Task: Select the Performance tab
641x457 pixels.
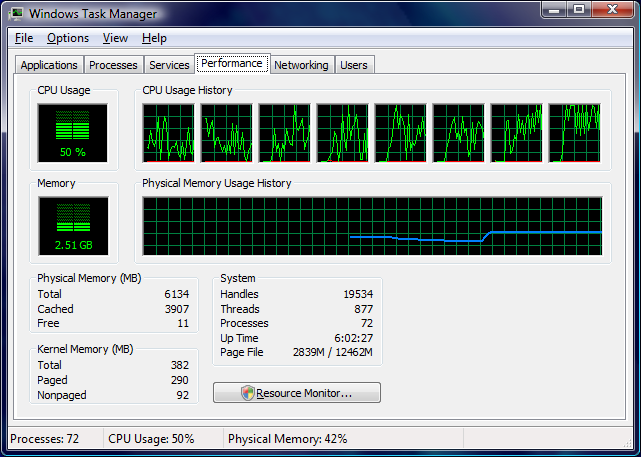Action: [x=232, y=63]
